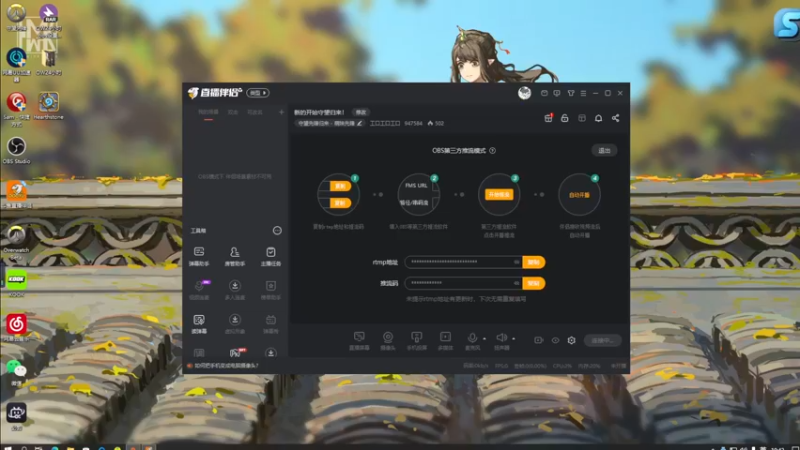Click the orange button in step 3 circle
The height and width of the screenshot is (450, 800).
499,194
